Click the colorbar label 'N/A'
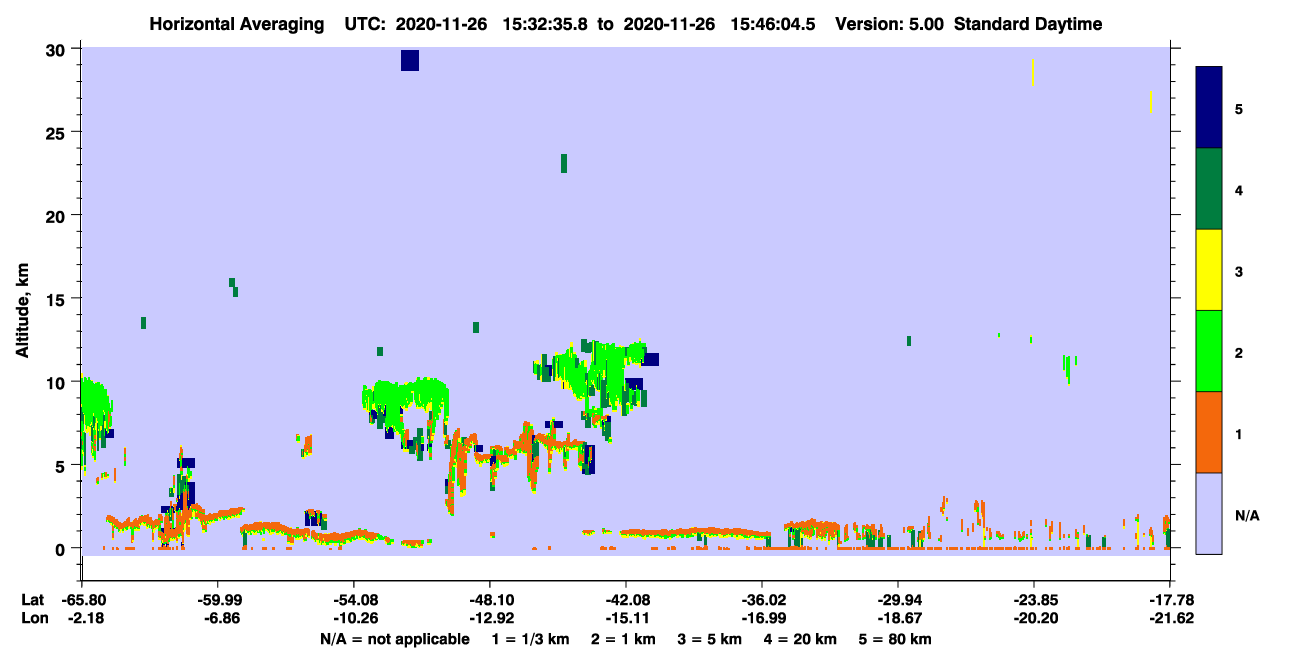1300x667 pixels. tap(1246, 516)
